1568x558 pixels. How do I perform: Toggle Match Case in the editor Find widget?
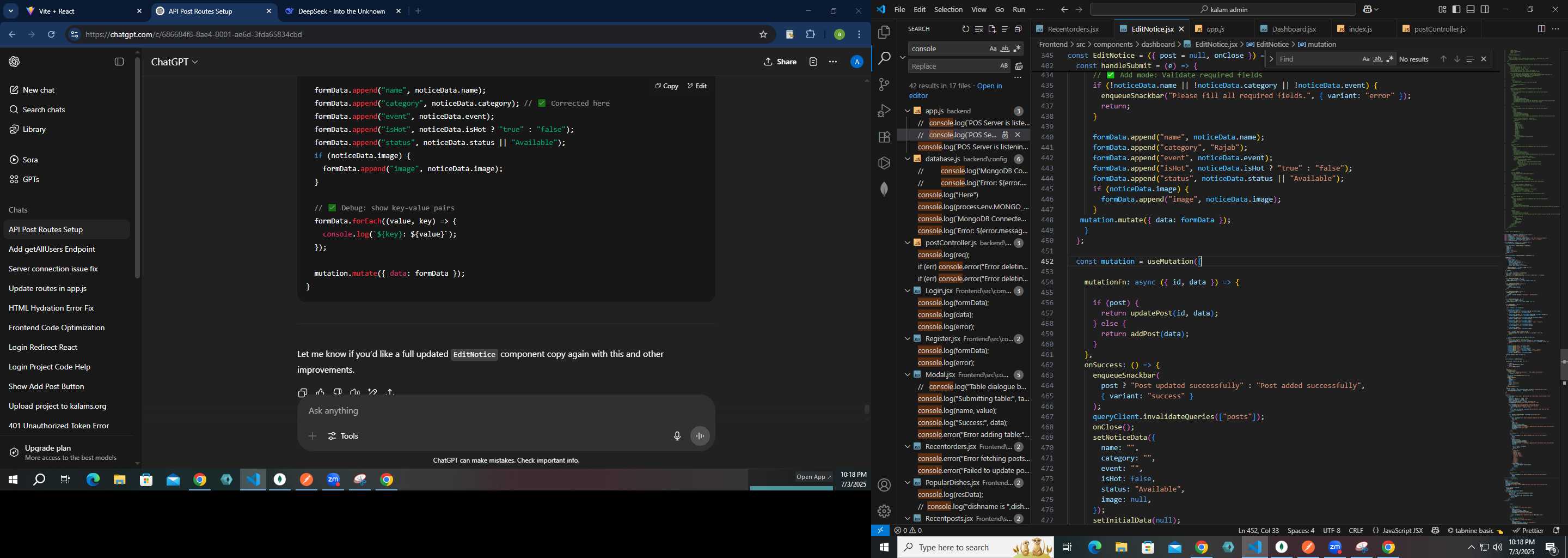pos(1366,59)
